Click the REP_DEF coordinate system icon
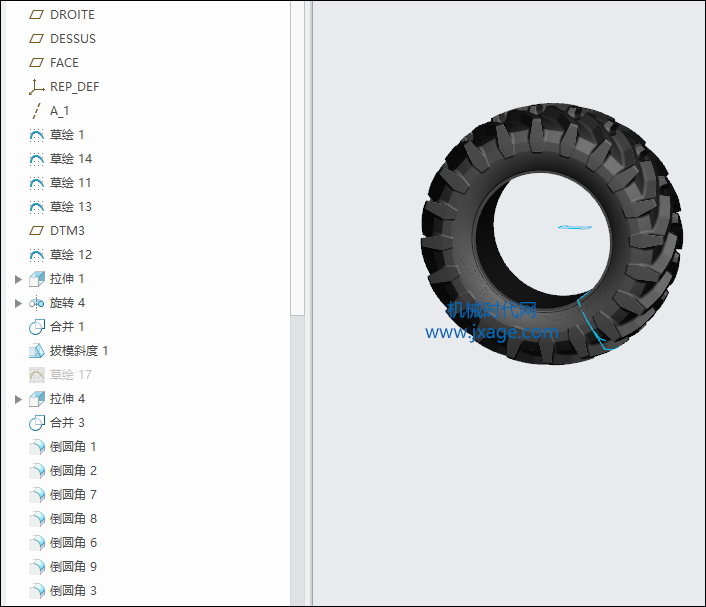The image size is (706, 607). [36, 87]
